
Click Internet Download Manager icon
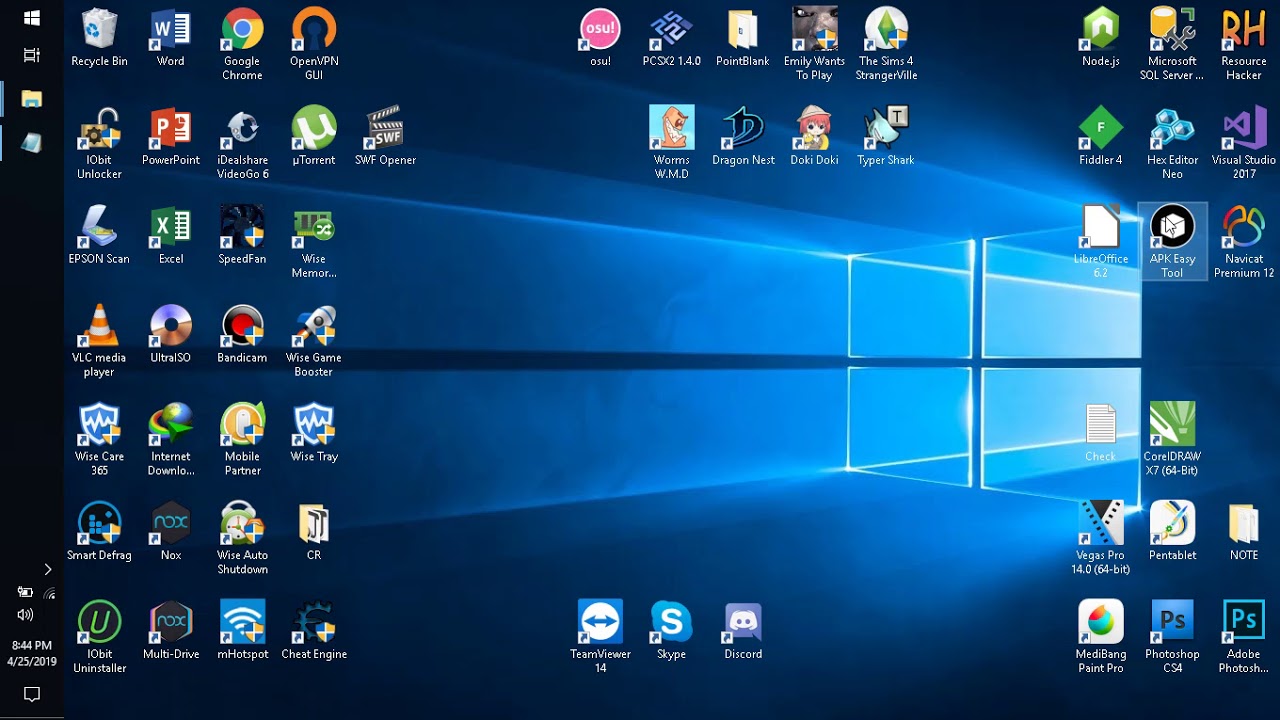point(171,441)
